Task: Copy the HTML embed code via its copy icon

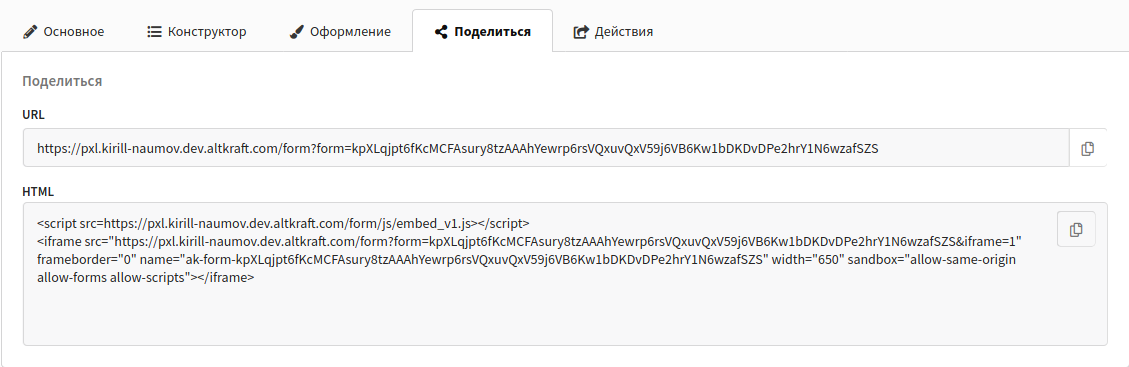Action: click(x=1076, y=230)
